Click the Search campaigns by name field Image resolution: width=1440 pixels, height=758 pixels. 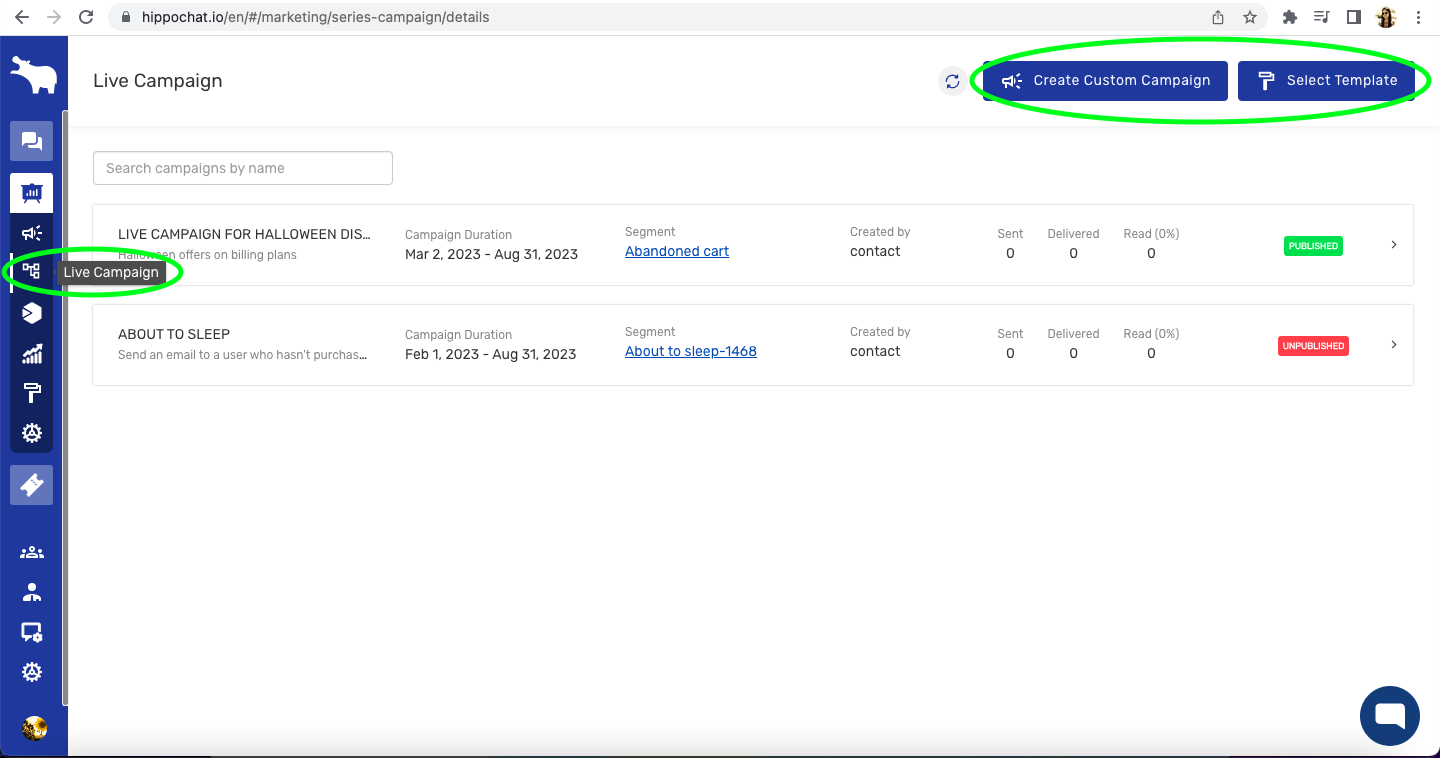click(x=243, y=168)
